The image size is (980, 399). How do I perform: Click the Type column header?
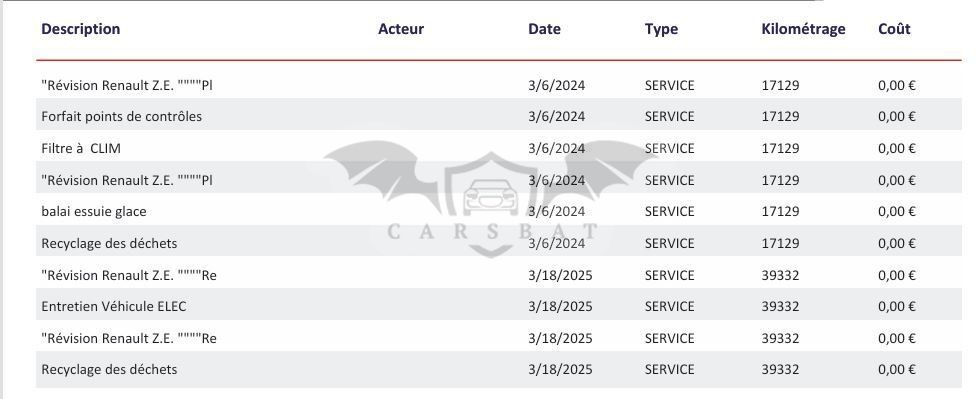661,29
